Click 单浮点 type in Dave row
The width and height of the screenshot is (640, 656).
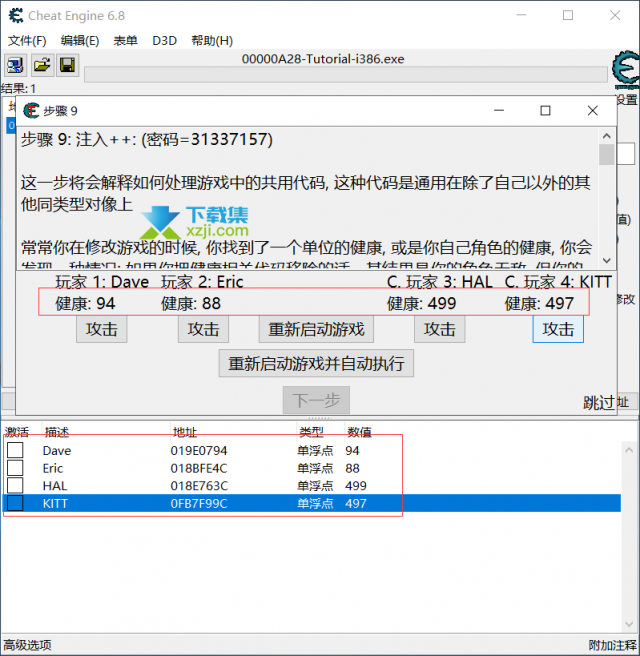coord(315,451)
